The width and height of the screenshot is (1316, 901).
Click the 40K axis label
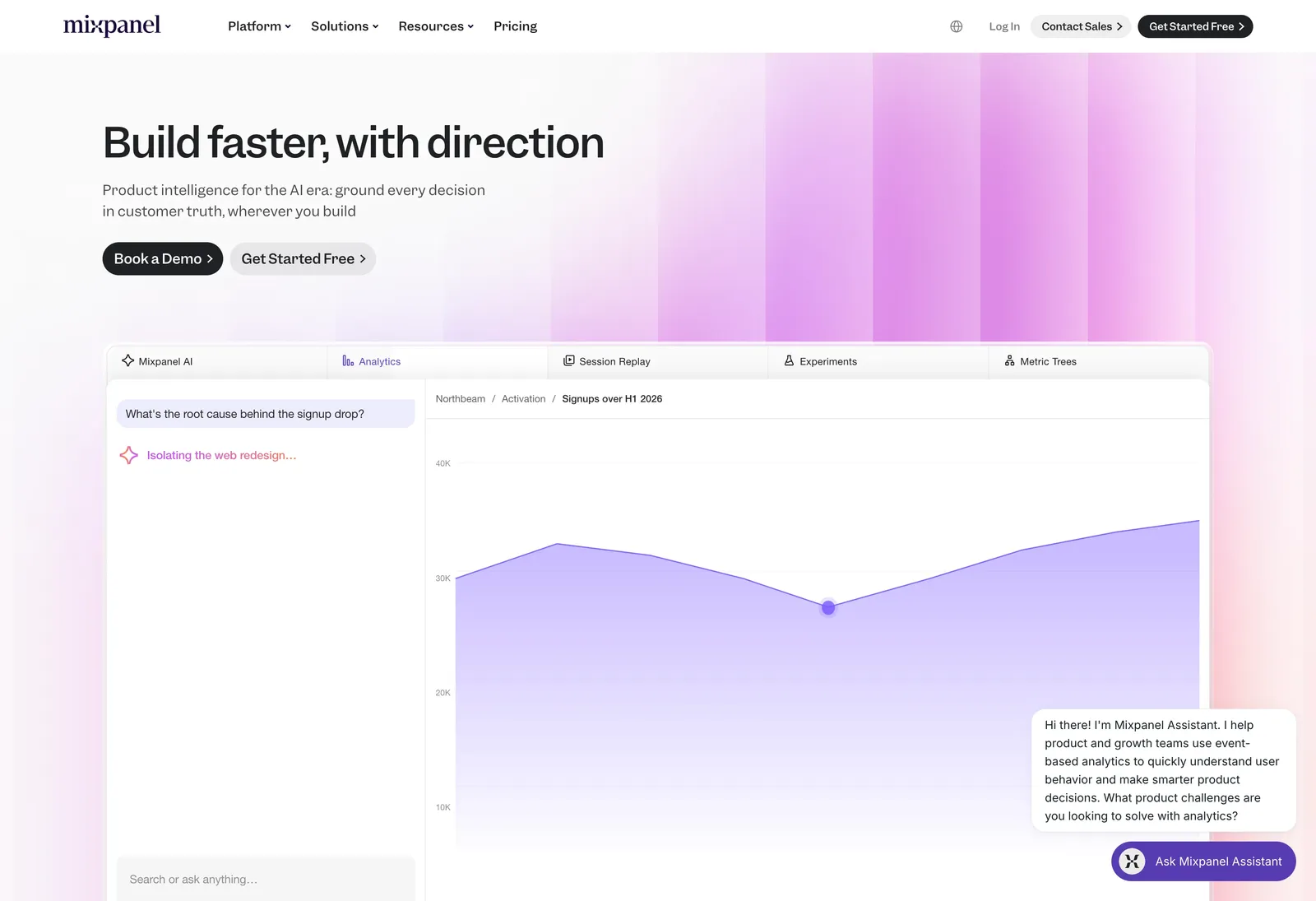click(443, 463)
